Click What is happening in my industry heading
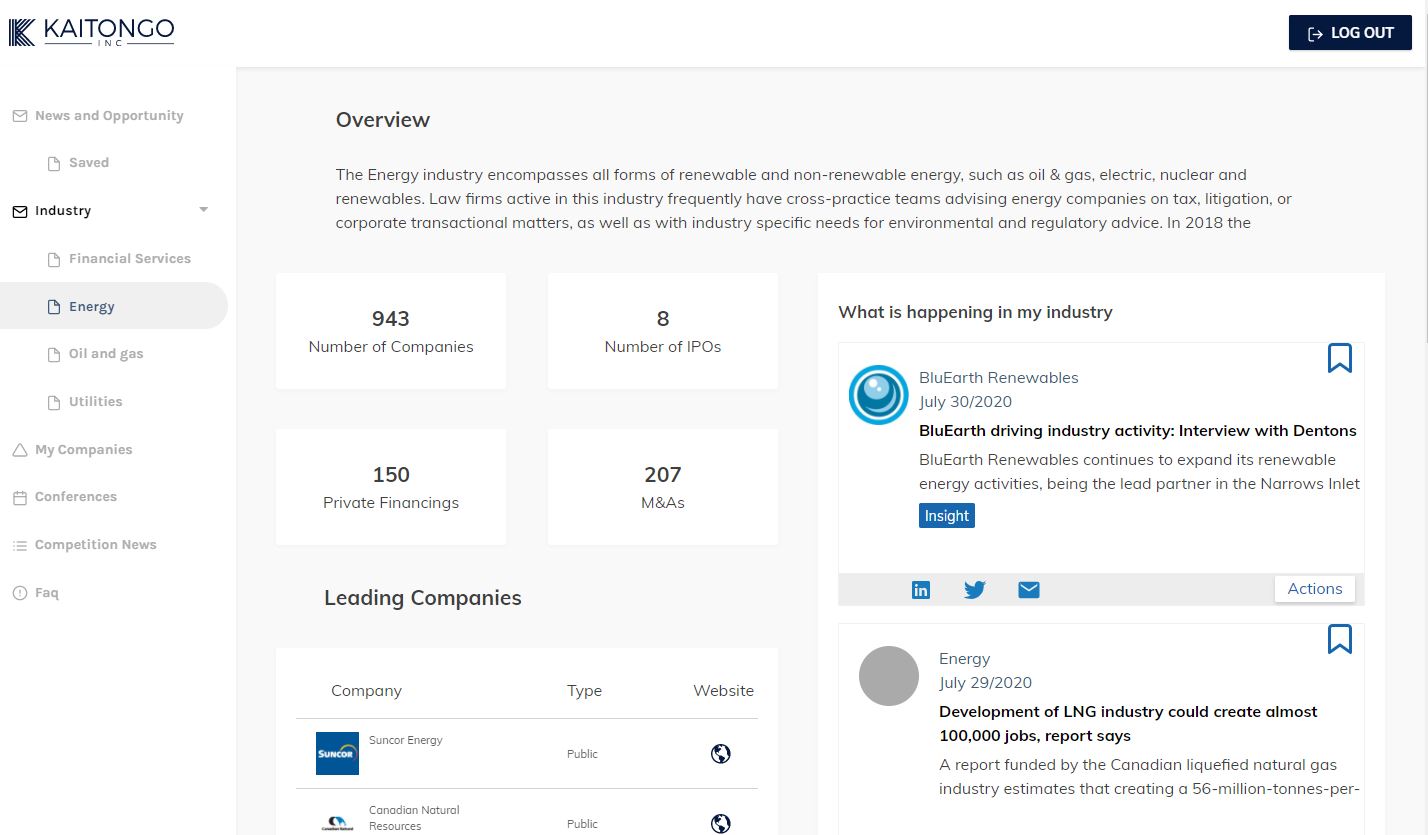The image size is (1428, 835). click(x=975, y=312)
